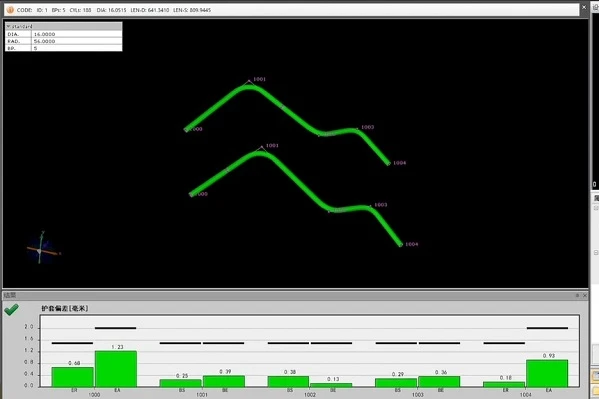The height and width of the screenshot is (399, 599).
Task: Collapse the standard properties group
Action: 8,26
